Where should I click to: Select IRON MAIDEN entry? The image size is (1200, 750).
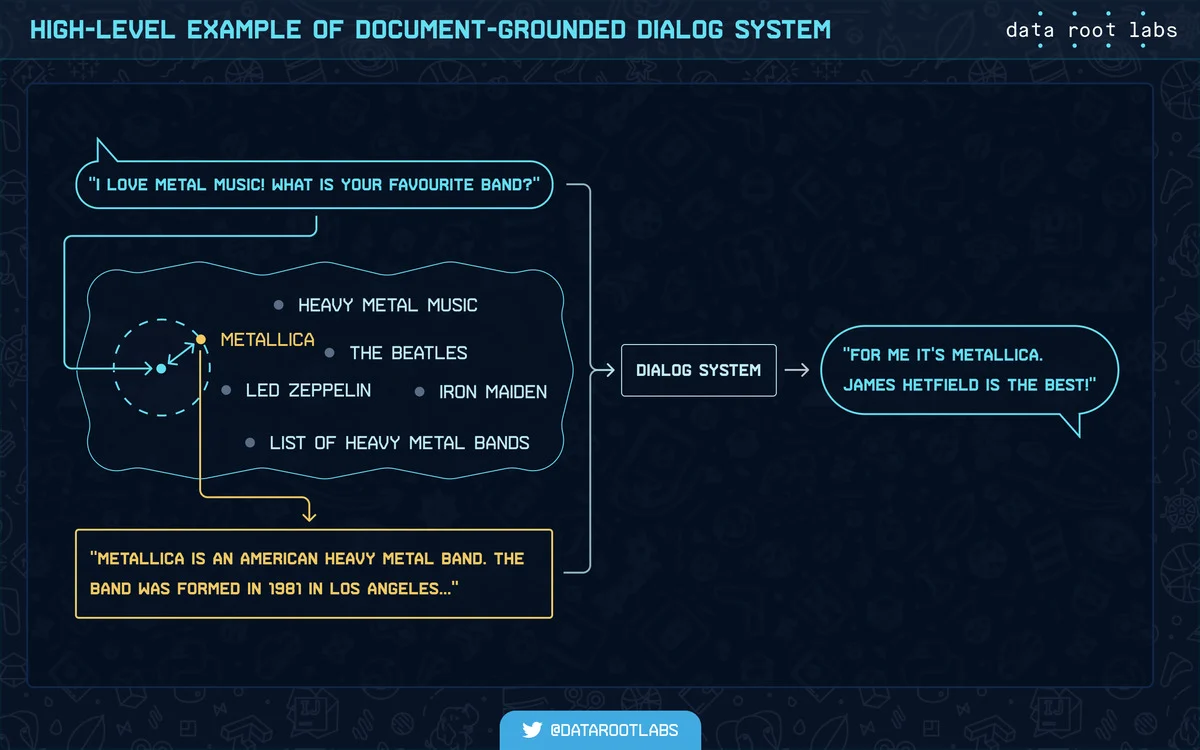pyautogui.click(x=493, y=392)
